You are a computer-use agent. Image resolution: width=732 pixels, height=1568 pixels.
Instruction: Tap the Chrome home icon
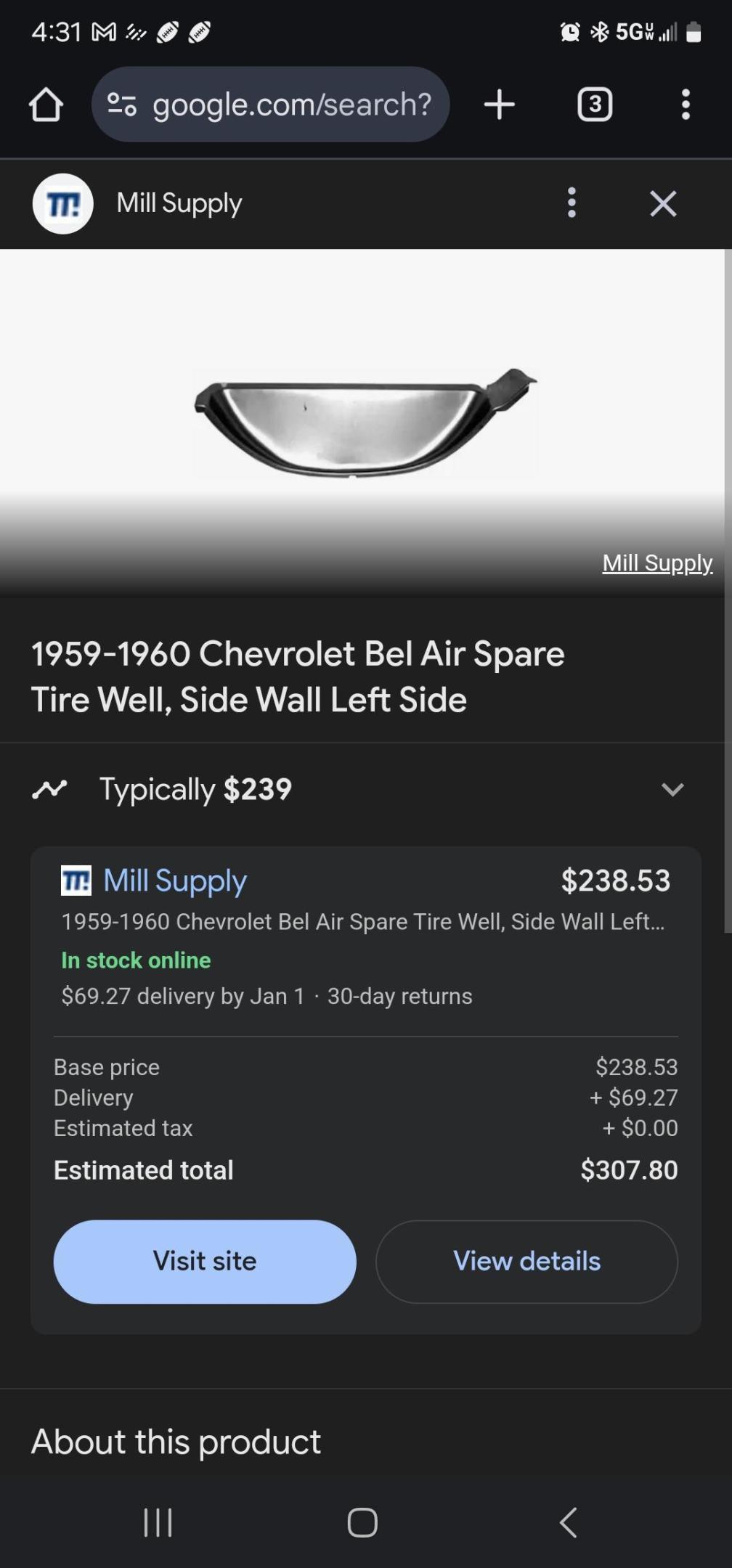[x=46, y=104]
